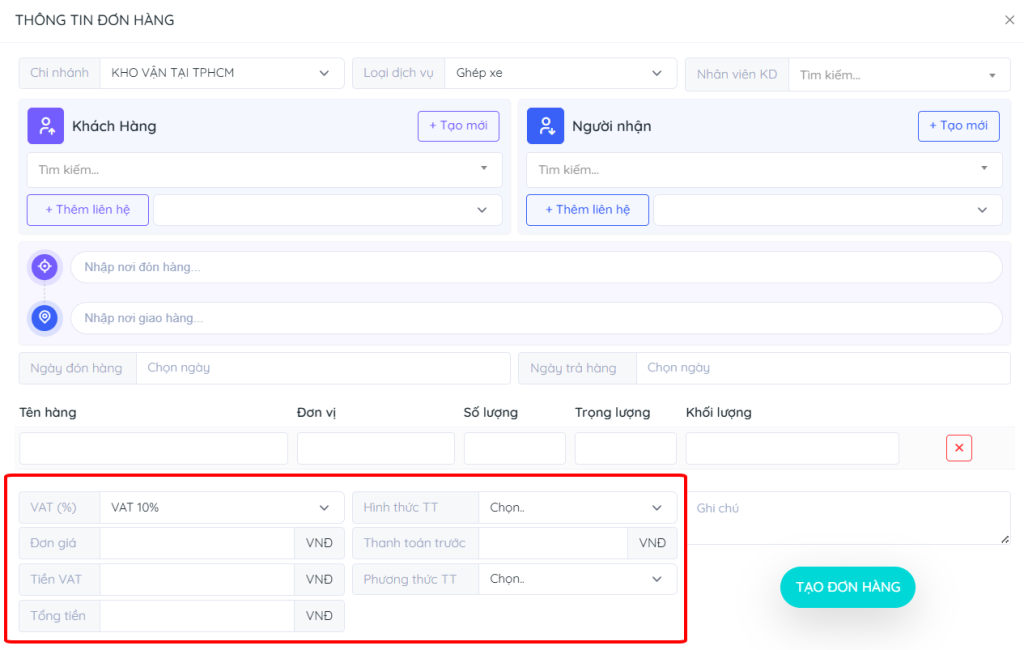Viewport: 1024px width, 650px height.
Task: Focus the Nhập nơi đón hàng field
Action: [x=535, y=267]
